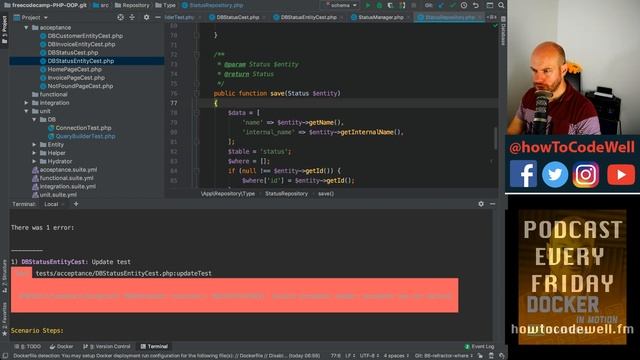Expand the Hydrator folder

(35, 161)
